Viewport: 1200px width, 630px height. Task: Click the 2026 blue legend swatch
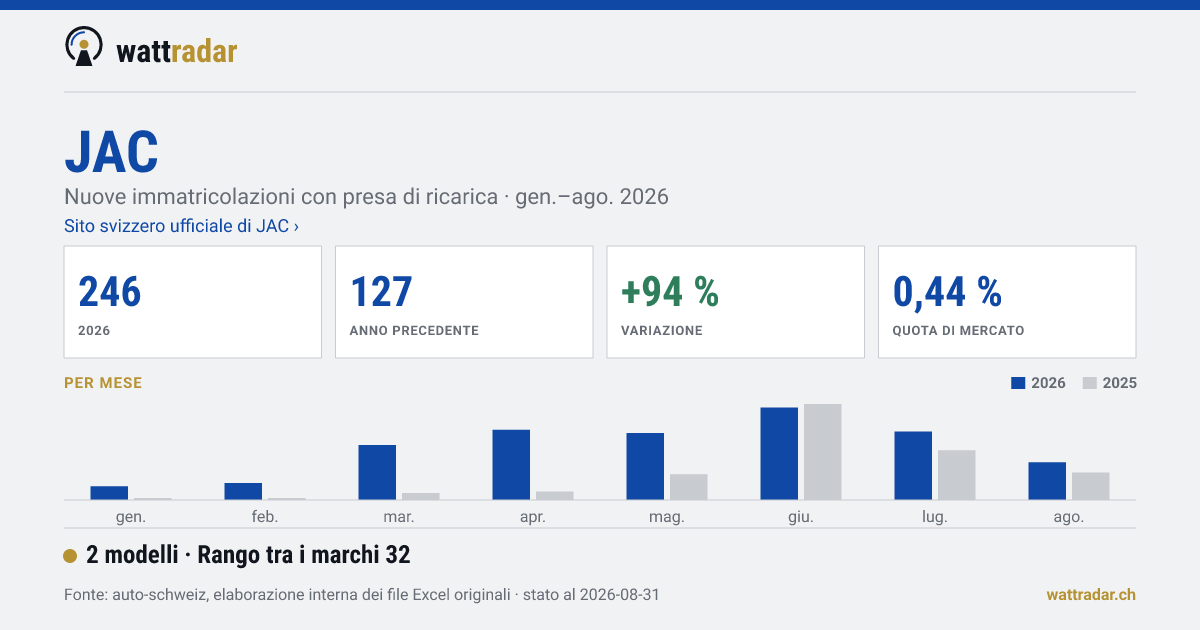pos(1019,383)
